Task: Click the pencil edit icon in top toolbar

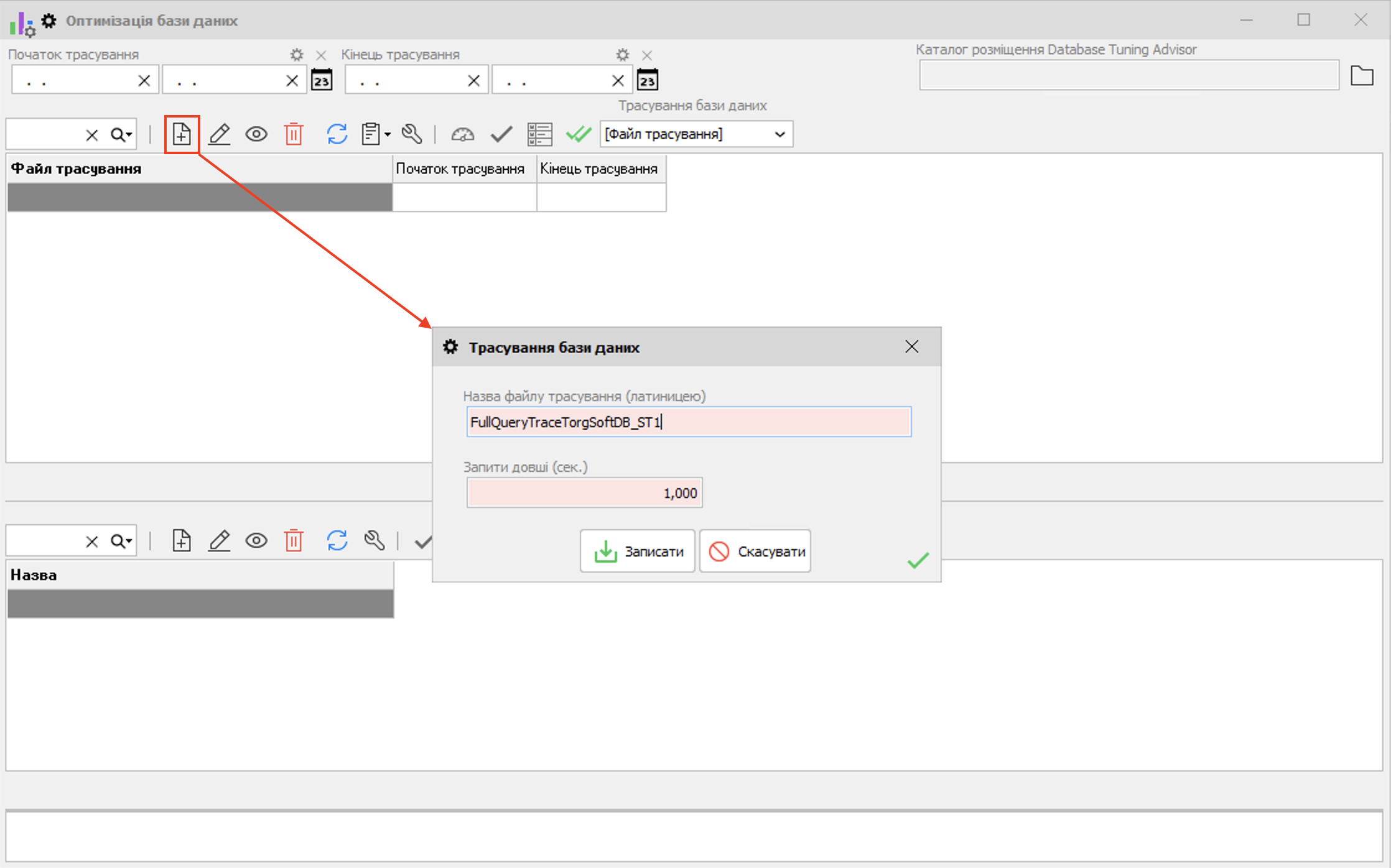Action: [x=219, y=134]
